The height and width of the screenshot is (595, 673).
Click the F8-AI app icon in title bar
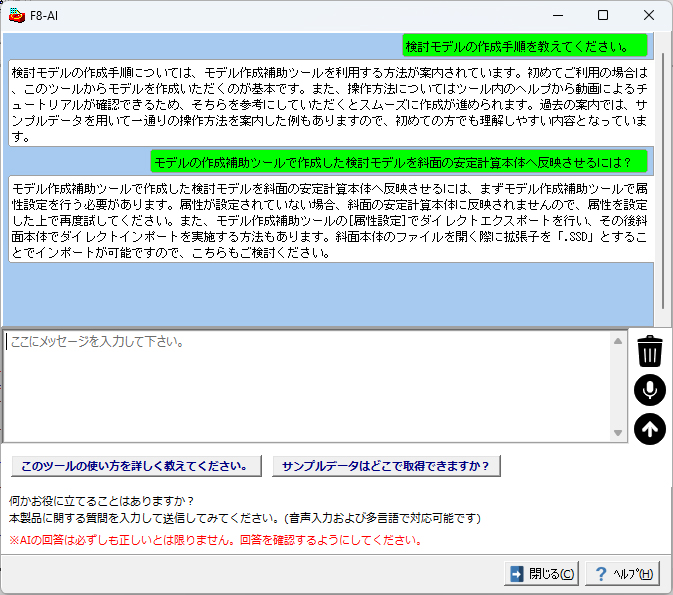16,15
